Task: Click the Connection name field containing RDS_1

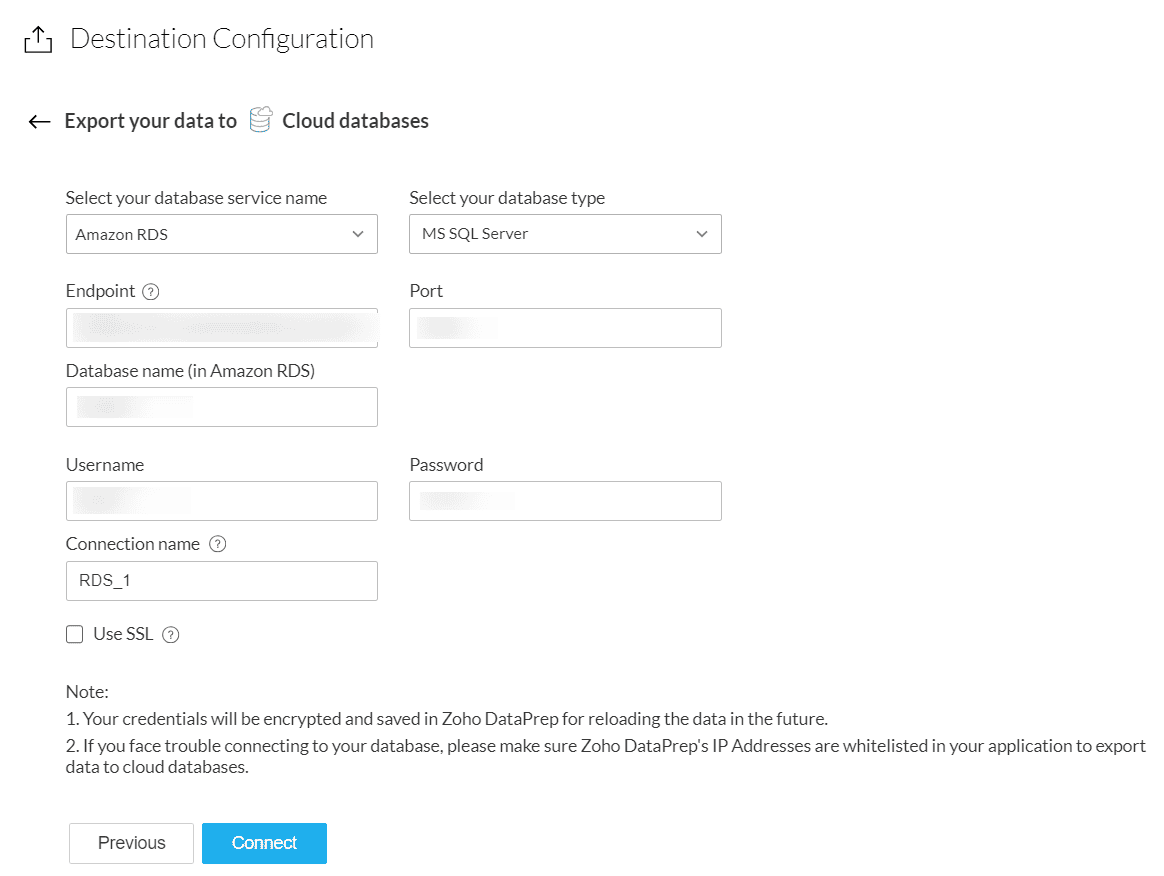Action: tap(221, 581)
